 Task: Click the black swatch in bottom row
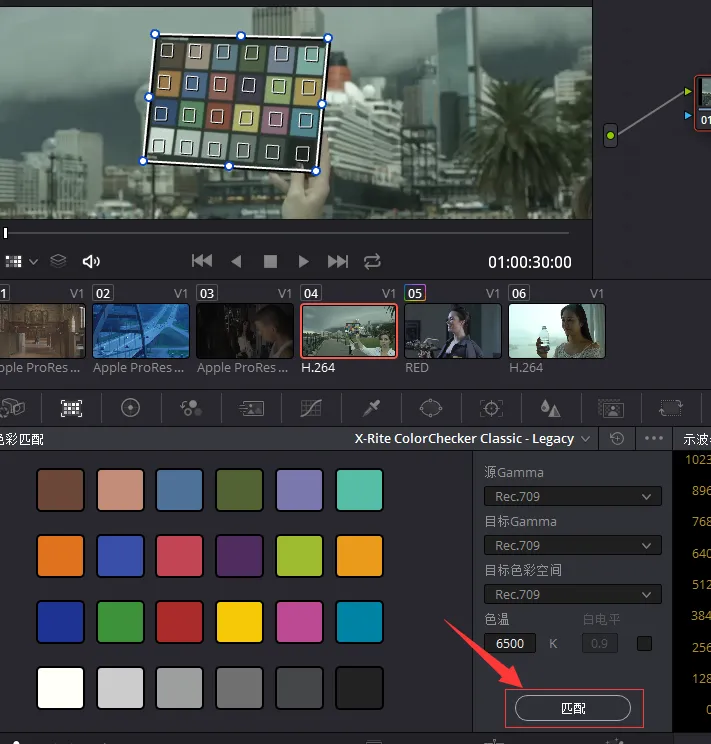(359, 688)
